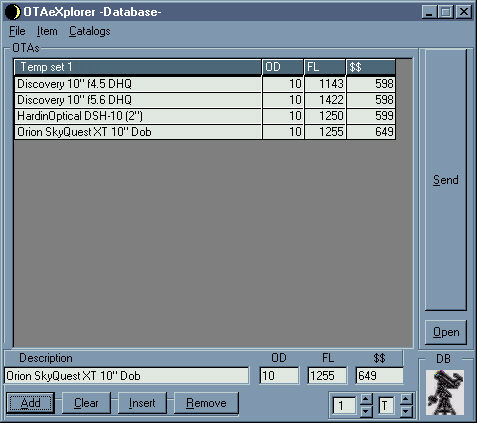The height and width of the screenshot is (423, 477).
Task: Click the DB telescope image
Action: point(445,392)
